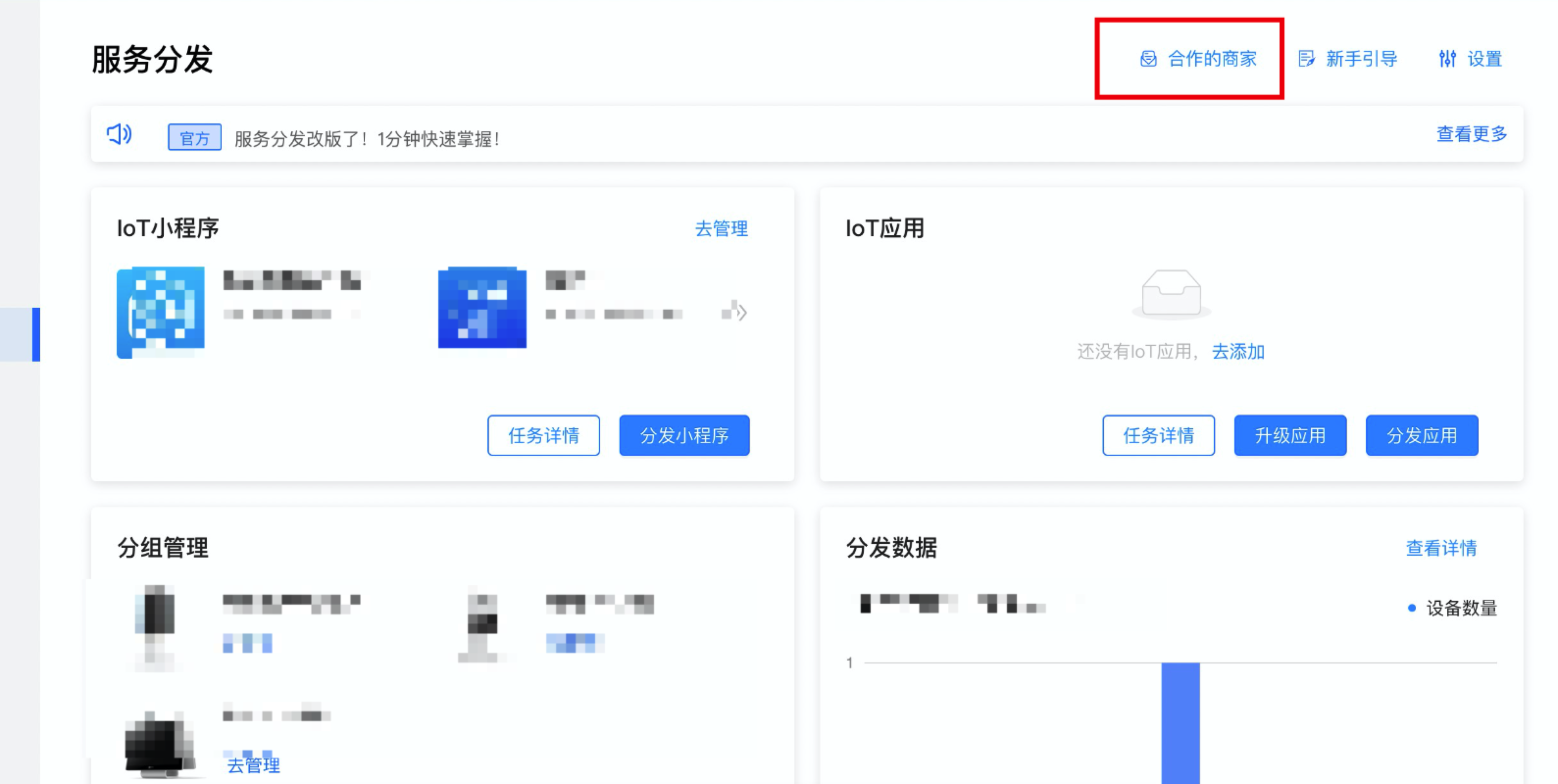1558x784 pixels.
Task: Click the 新手引导 guide icon
Action: click(x=1307, y=59)
